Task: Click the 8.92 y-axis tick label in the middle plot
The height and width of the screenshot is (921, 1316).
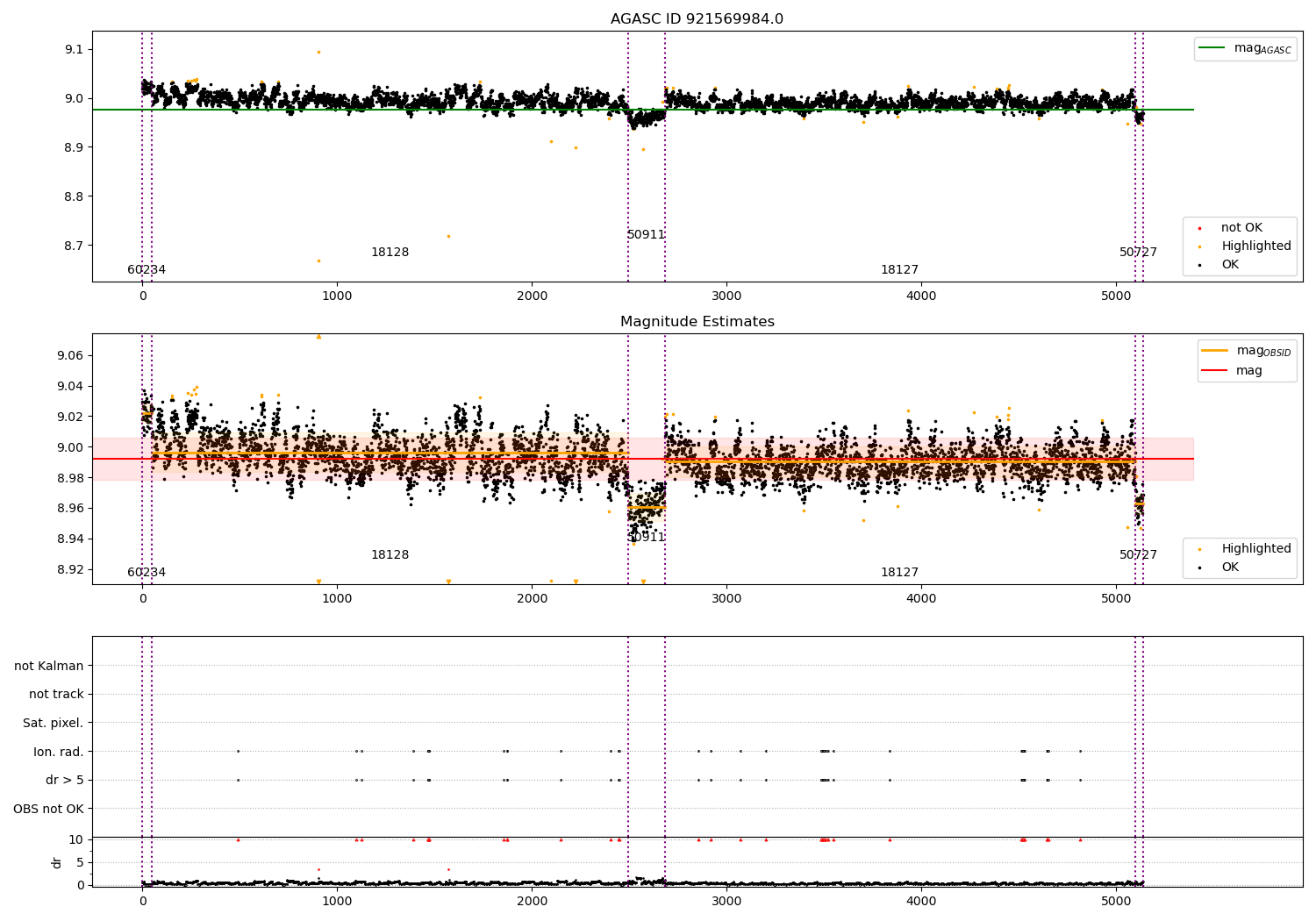Action: [x=70, y=569]
